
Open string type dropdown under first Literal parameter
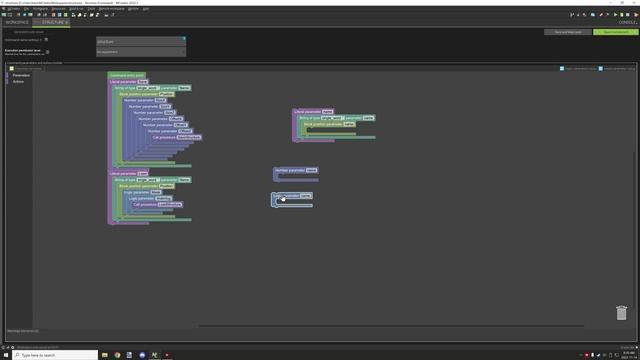(x=147, y=88)
